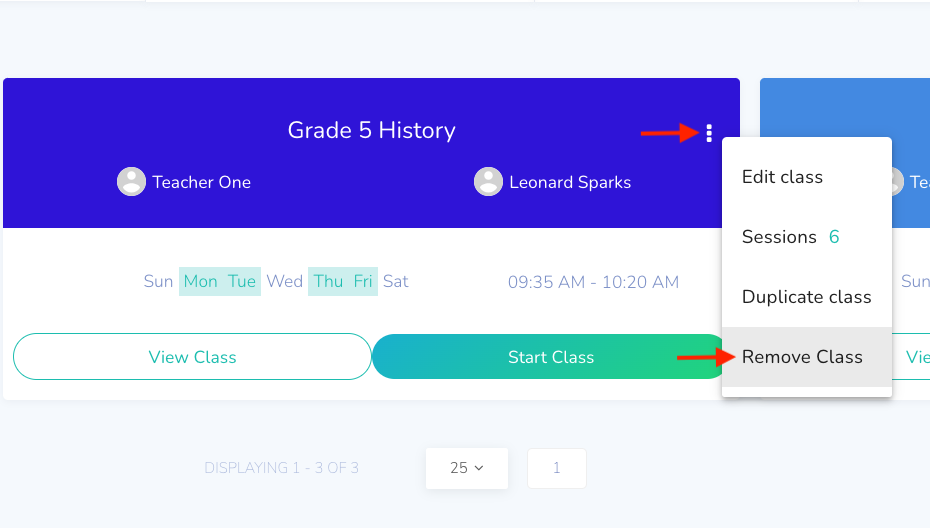Click the 09:35 AM - 10:20 AM time
930x528 pixels.
(x=593, y=282)
